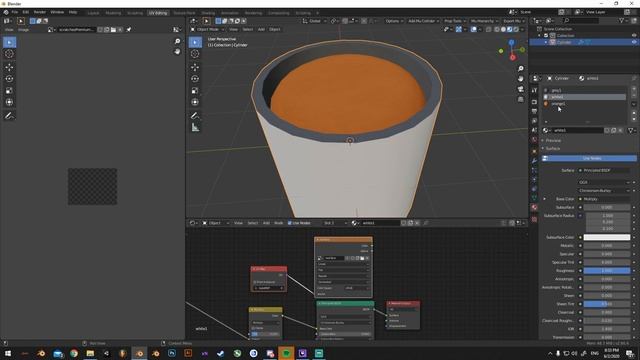Switch to the UV Editing workspace tab
Viewport: 640px width, 360px height.
[x=158, y=13]
